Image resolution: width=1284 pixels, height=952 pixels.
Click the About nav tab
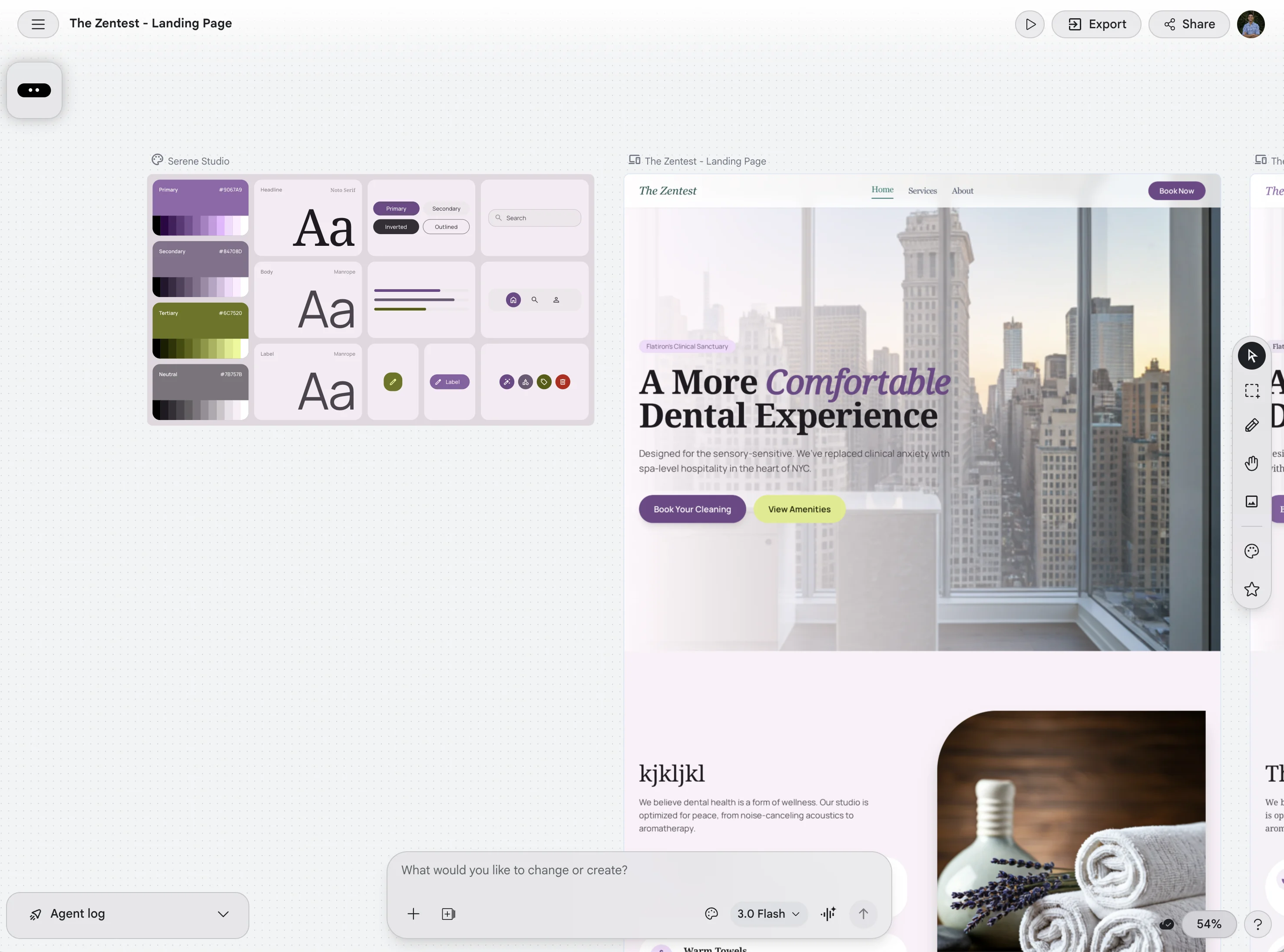coord(962,191)
